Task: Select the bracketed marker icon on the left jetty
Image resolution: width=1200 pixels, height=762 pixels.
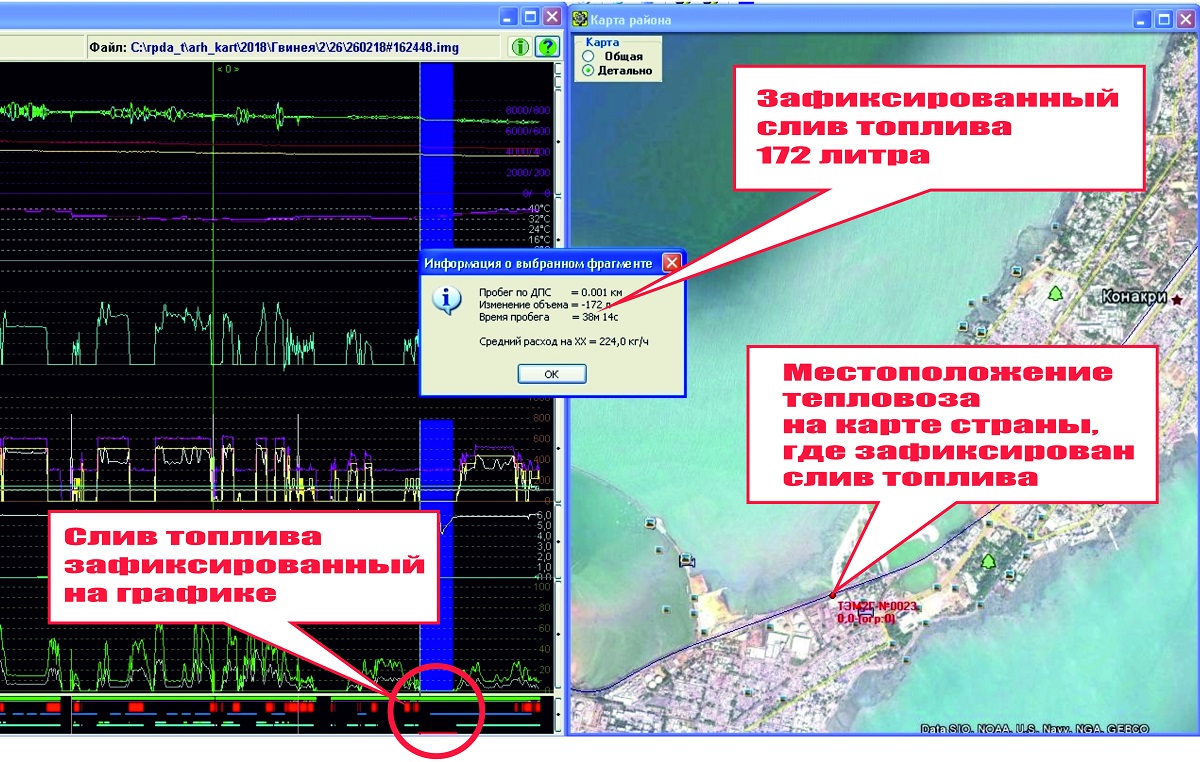Action: [x=687, y=561]
